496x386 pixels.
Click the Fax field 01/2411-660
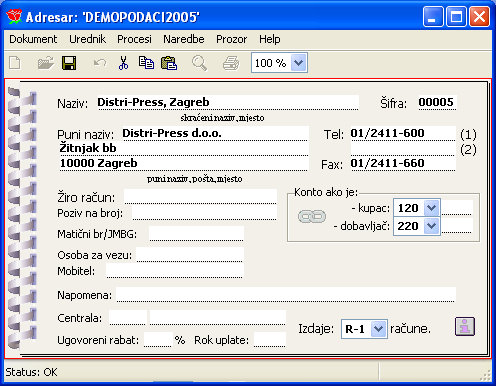pyautogui.click(x=403, y=163)
